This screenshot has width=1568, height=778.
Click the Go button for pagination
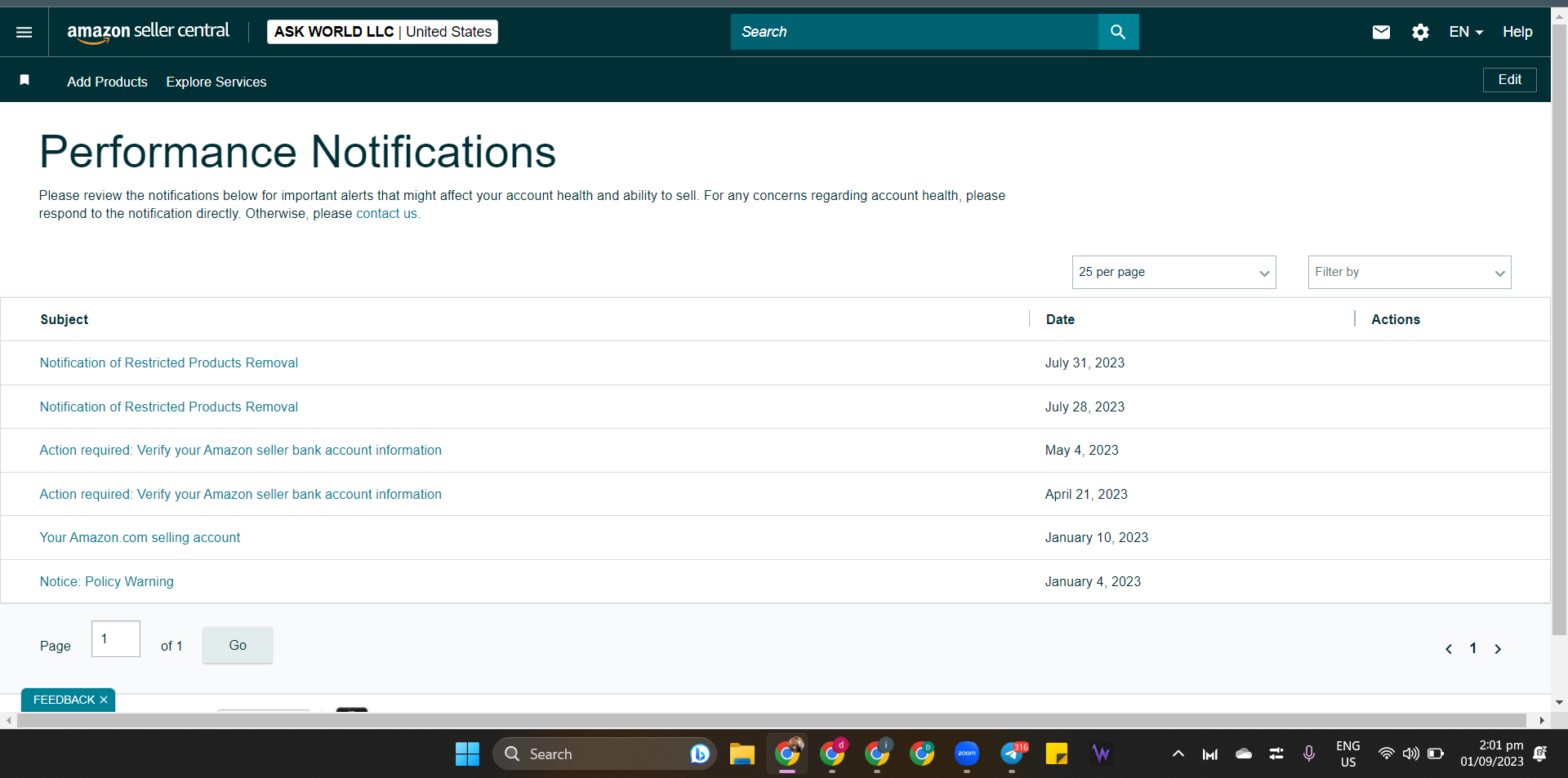[238, 645]
